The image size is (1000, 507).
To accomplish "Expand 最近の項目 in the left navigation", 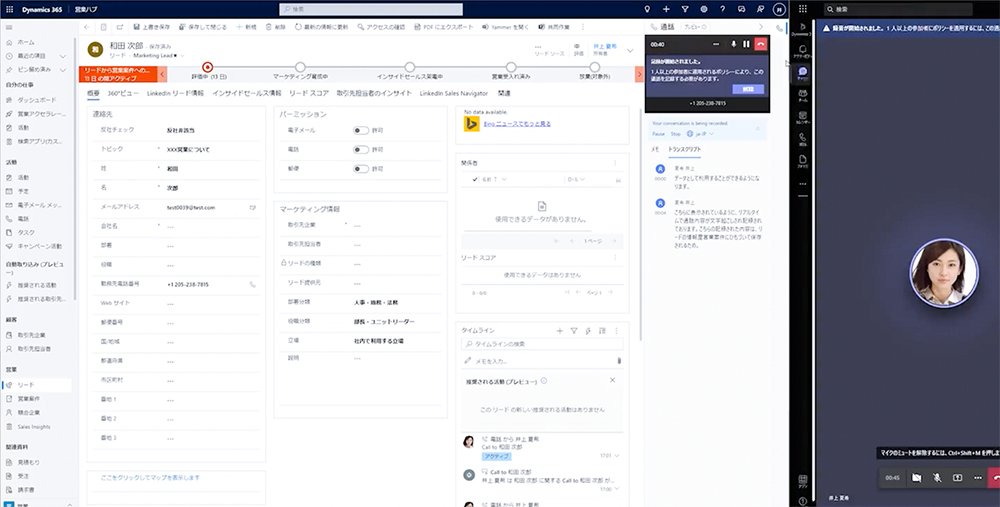I will [x=62, y=56].
